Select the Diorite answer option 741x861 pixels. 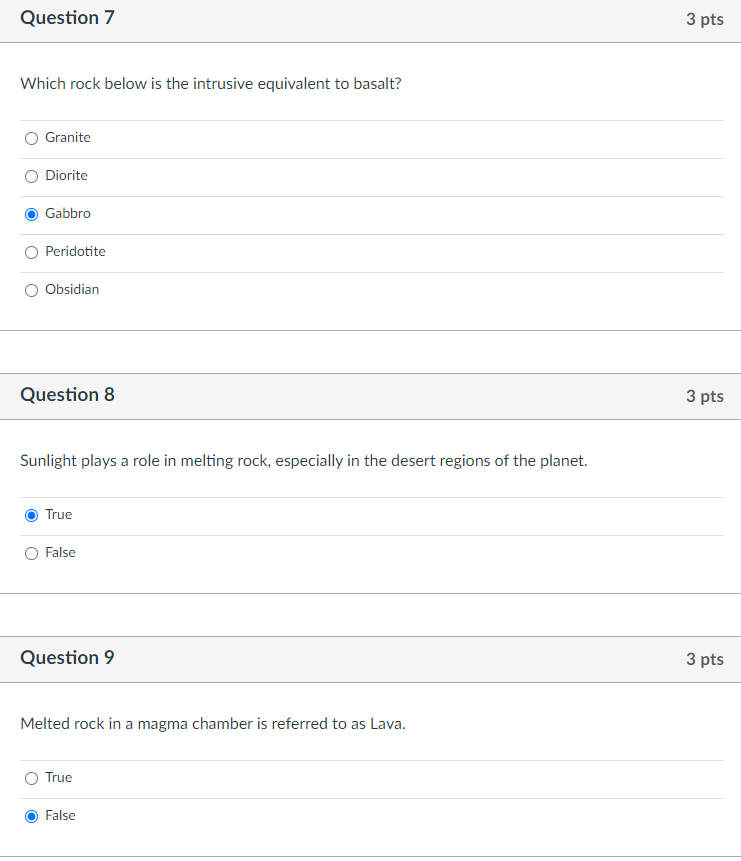click(31, 176)
